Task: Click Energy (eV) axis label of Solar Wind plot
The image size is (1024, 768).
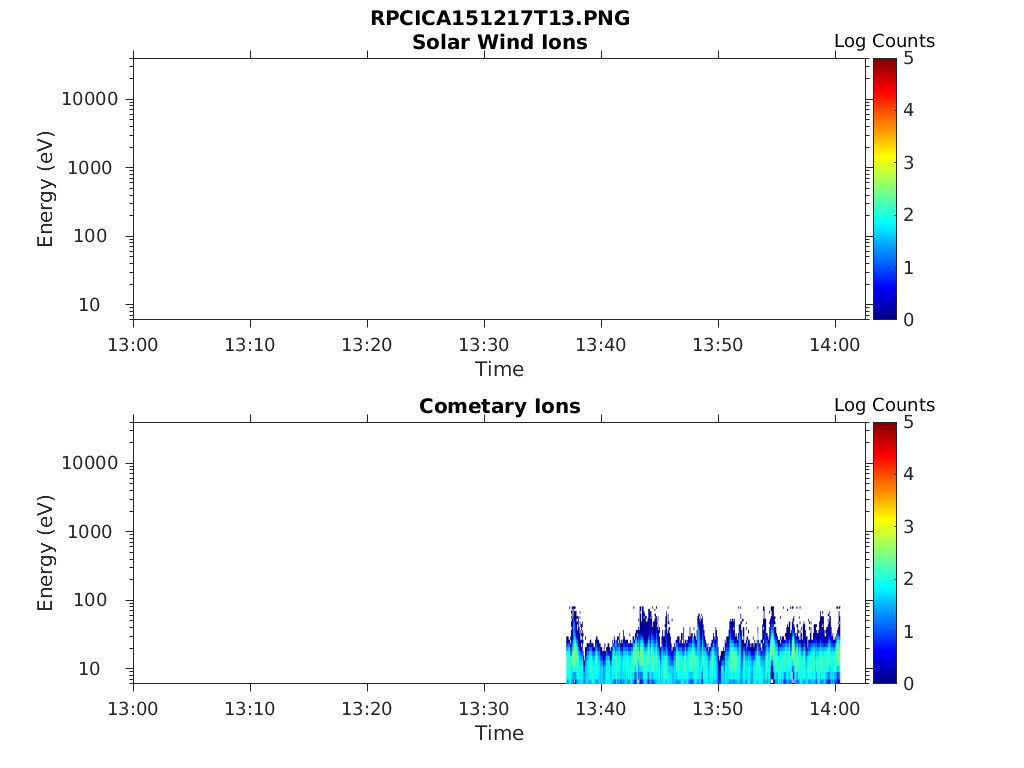Action: point(45,189)
